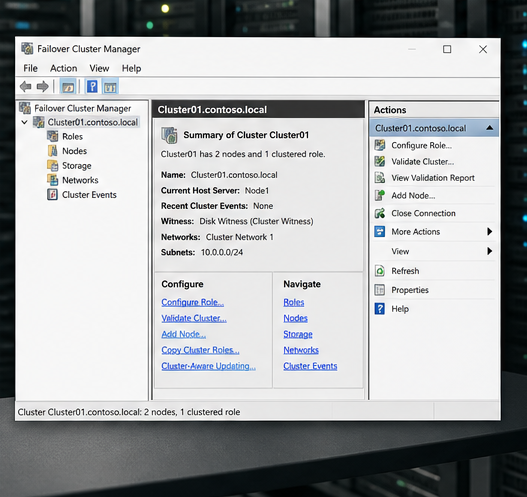Click the Add Node icon in Actions
Screen dimensions: 527x497
(380, 196)
